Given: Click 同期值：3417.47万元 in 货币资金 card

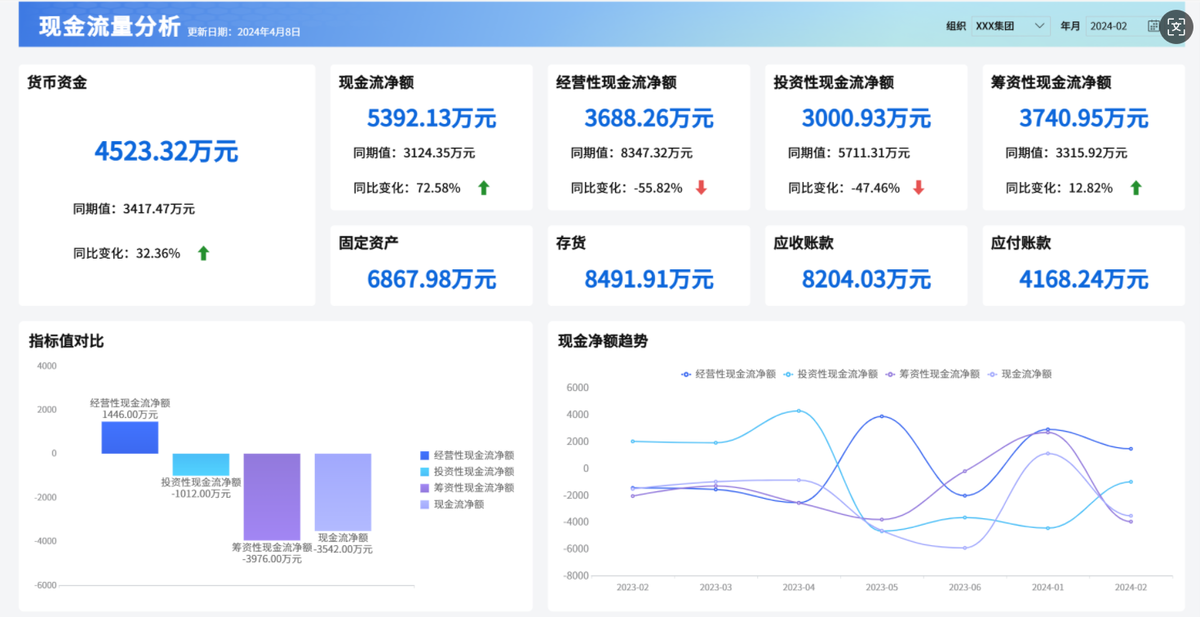Looking at the screenshot, I should pyautogui.click(x=134, y=209).
